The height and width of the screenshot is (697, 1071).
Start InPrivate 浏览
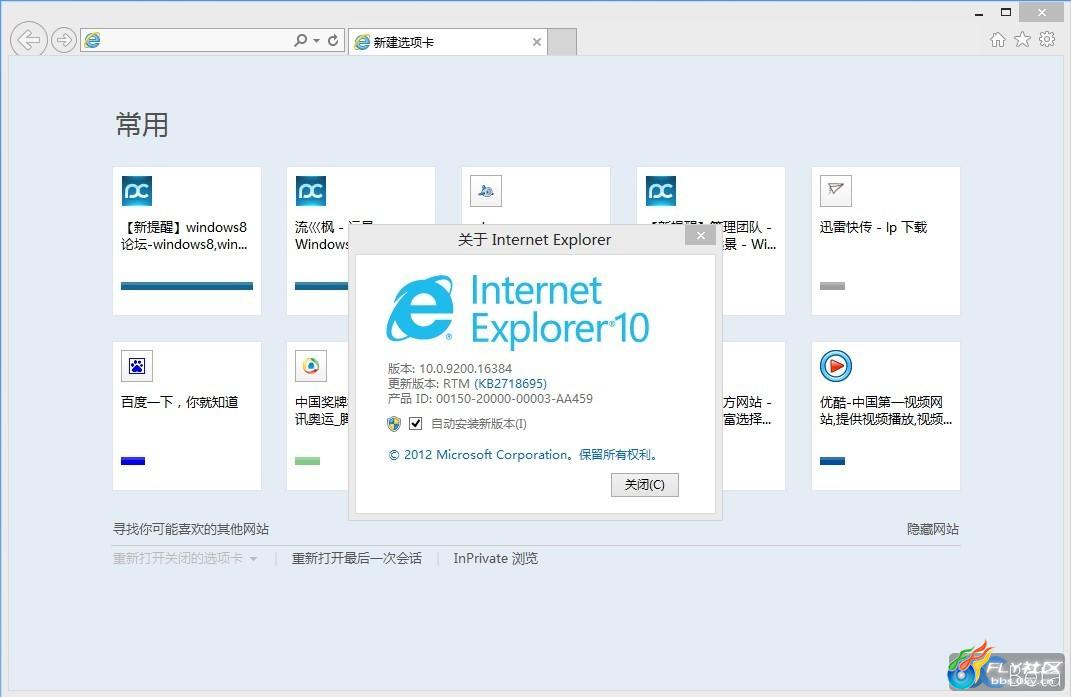coord(496,558)
